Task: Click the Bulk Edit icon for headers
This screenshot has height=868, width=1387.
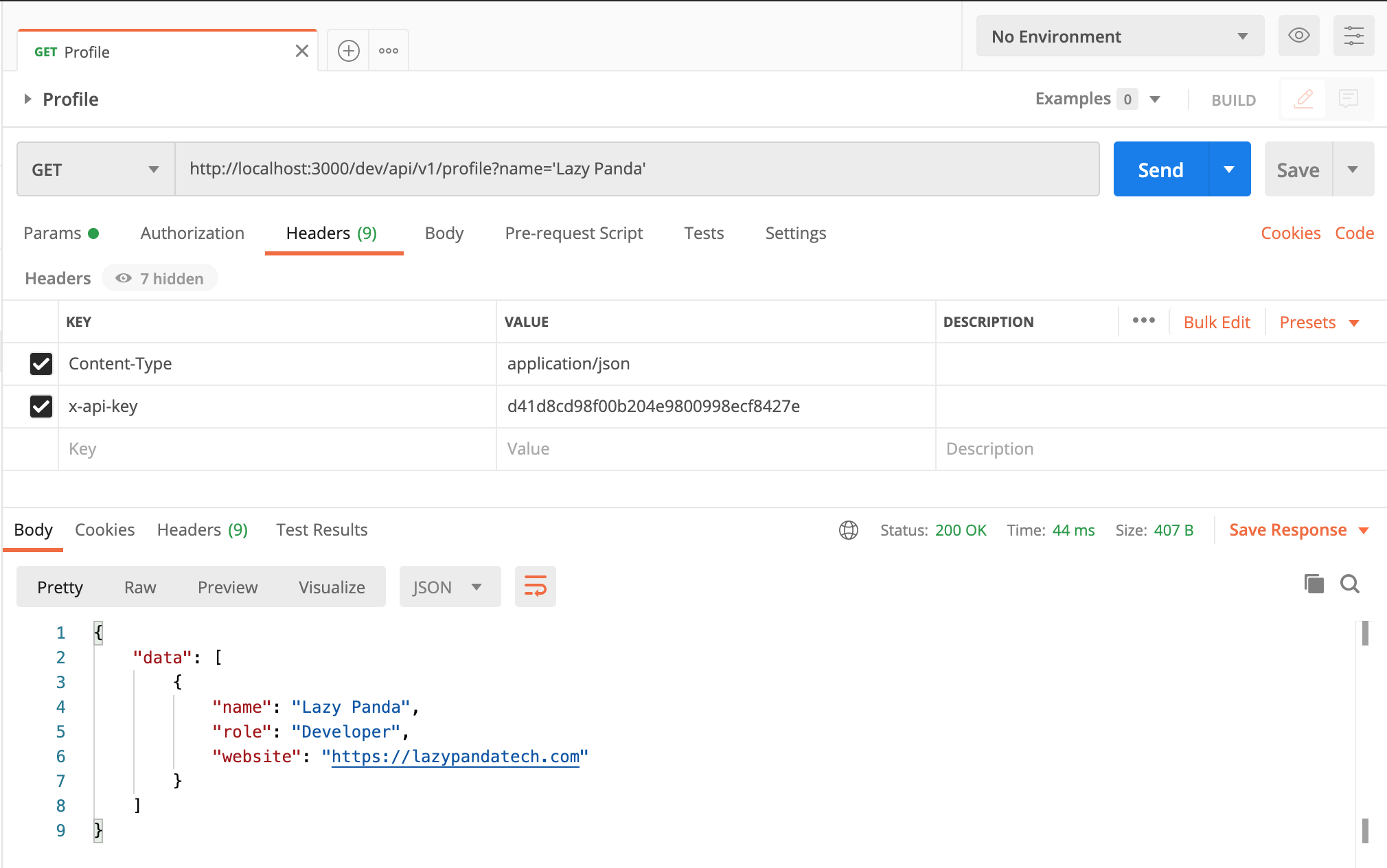Action: tap(1217, 321)
